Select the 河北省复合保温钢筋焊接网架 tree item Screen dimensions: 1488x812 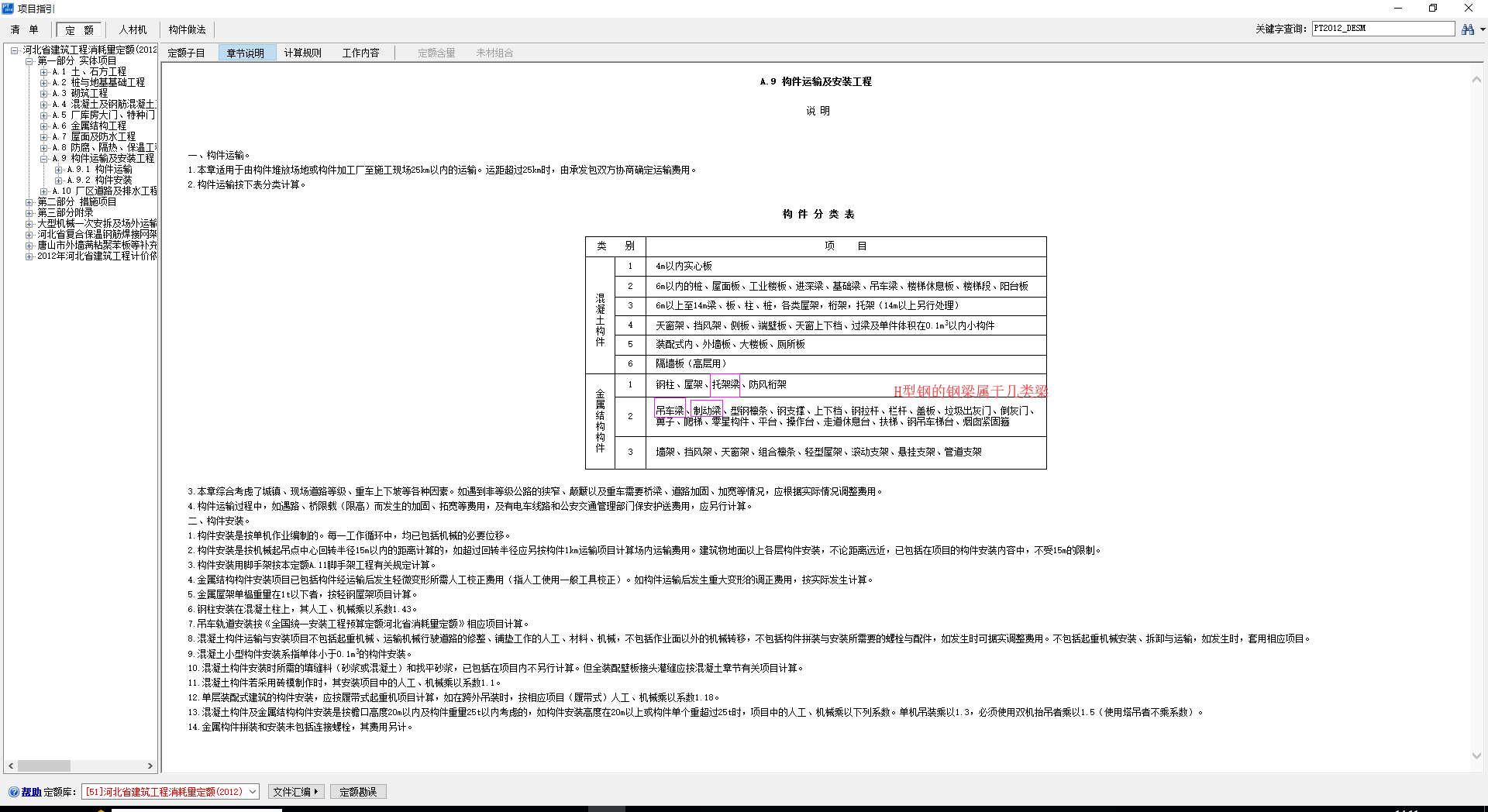(97, 235)
